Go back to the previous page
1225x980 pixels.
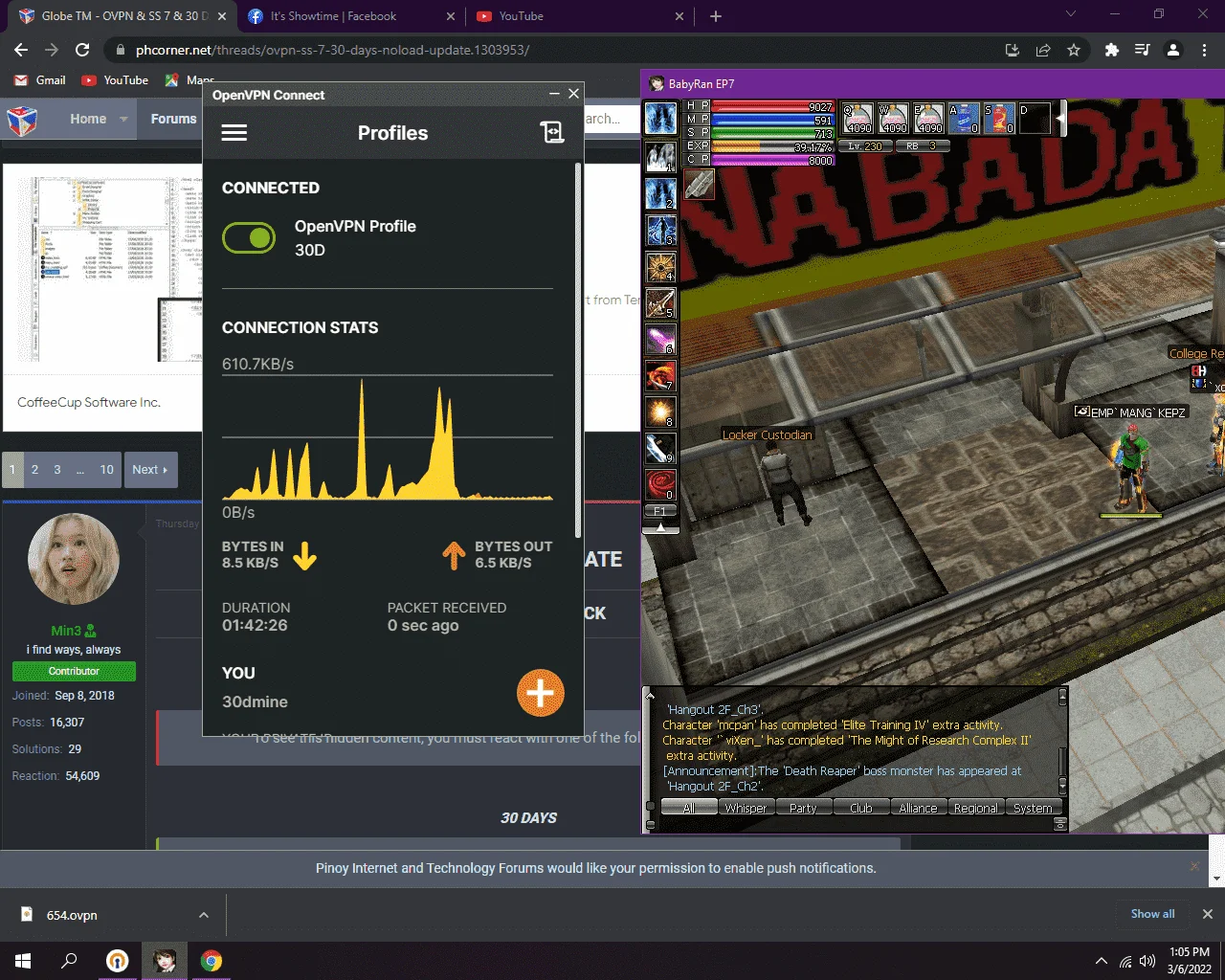point(21,50)
